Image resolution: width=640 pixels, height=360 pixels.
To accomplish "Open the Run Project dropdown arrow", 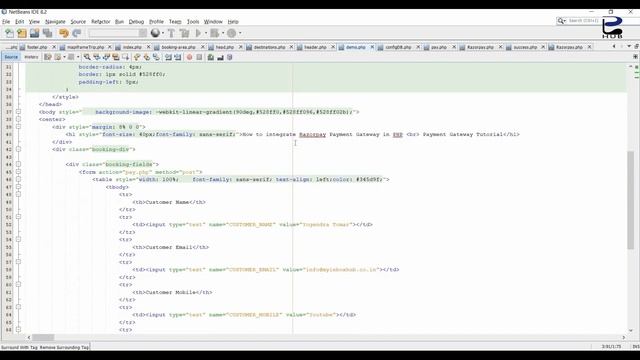I will (206, 33).
